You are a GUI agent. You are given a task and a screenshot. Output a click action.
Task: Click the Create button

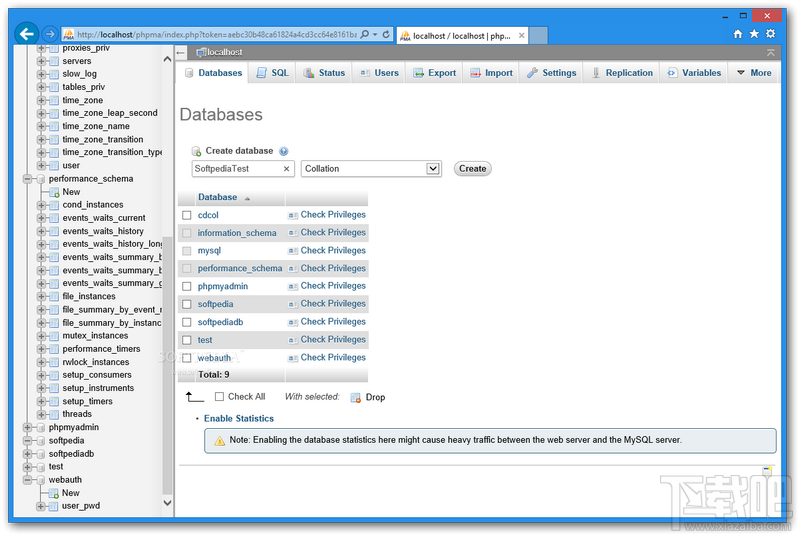pos(472,169)
